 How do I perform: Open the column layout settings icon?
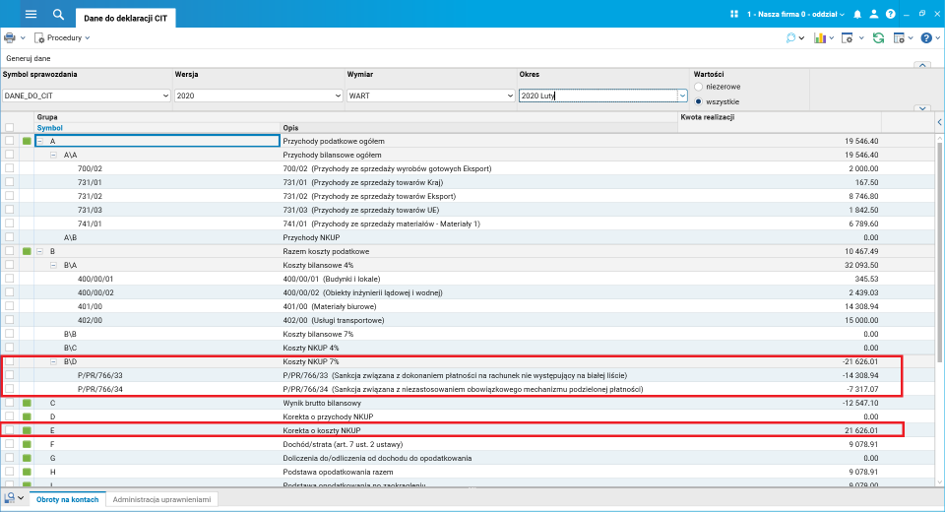point(899,38)
